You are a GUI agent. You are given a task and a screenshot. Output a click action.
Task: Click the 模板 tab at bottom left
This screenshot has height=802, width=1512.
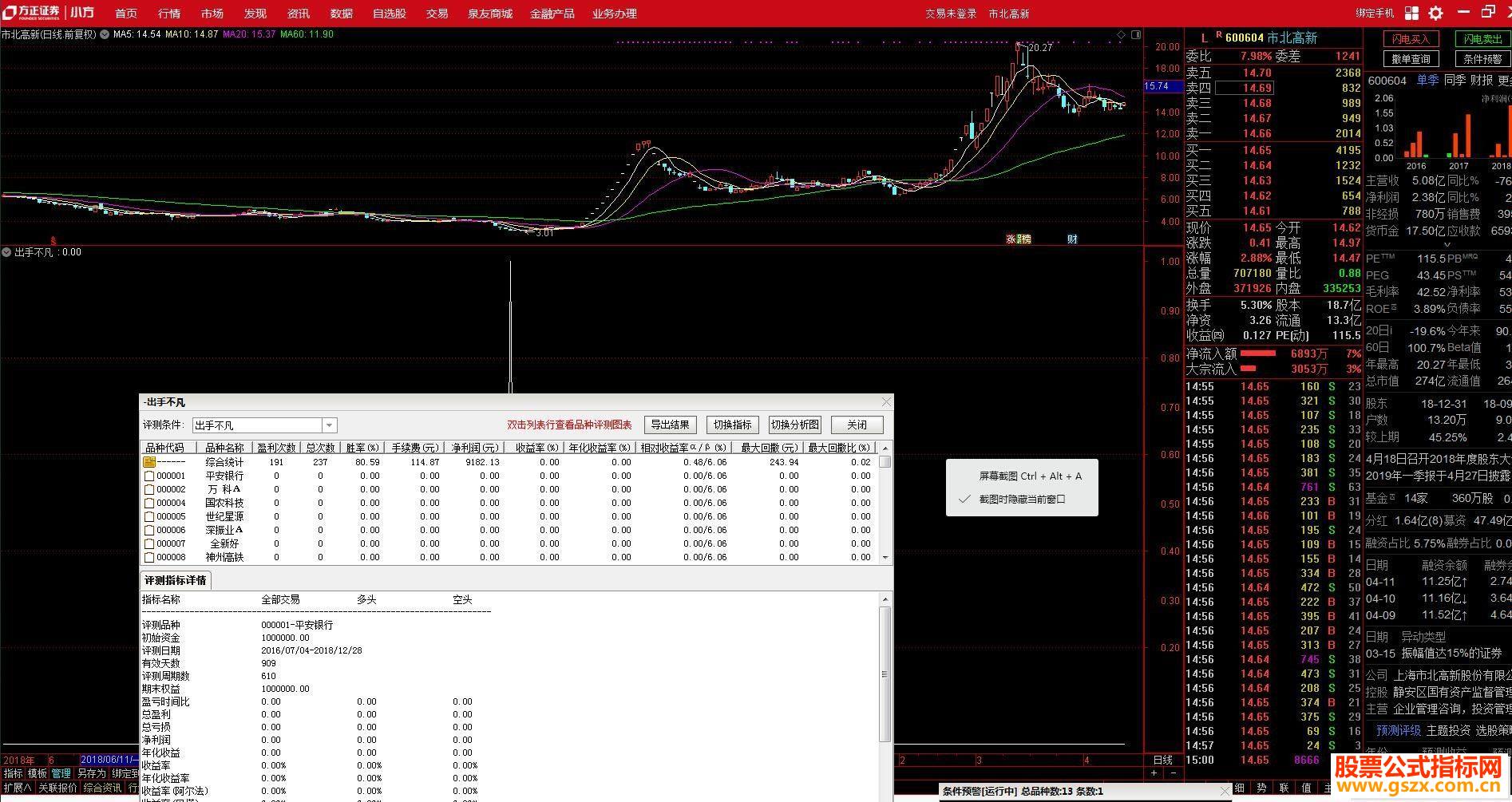(38, 773)
